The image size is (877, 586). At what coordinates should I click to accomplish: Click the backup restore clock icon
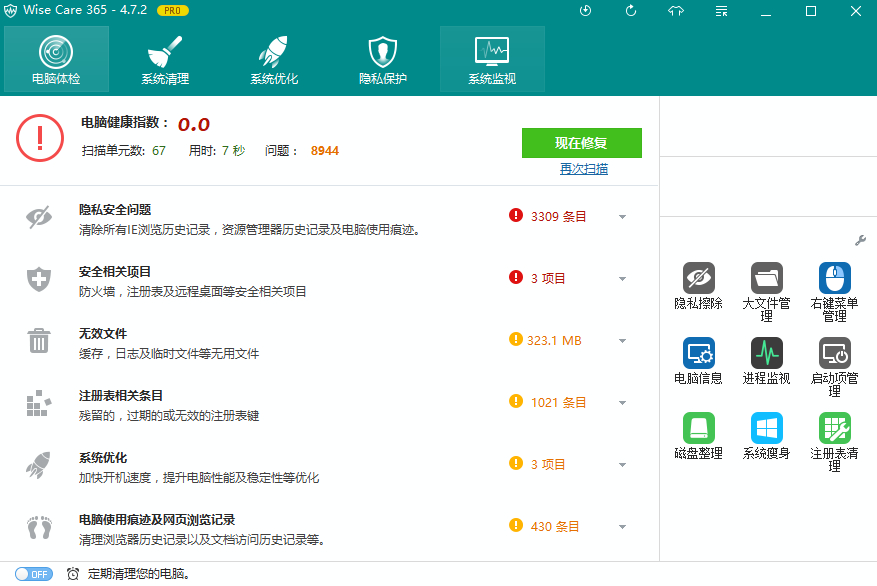(x=586, y=11)
